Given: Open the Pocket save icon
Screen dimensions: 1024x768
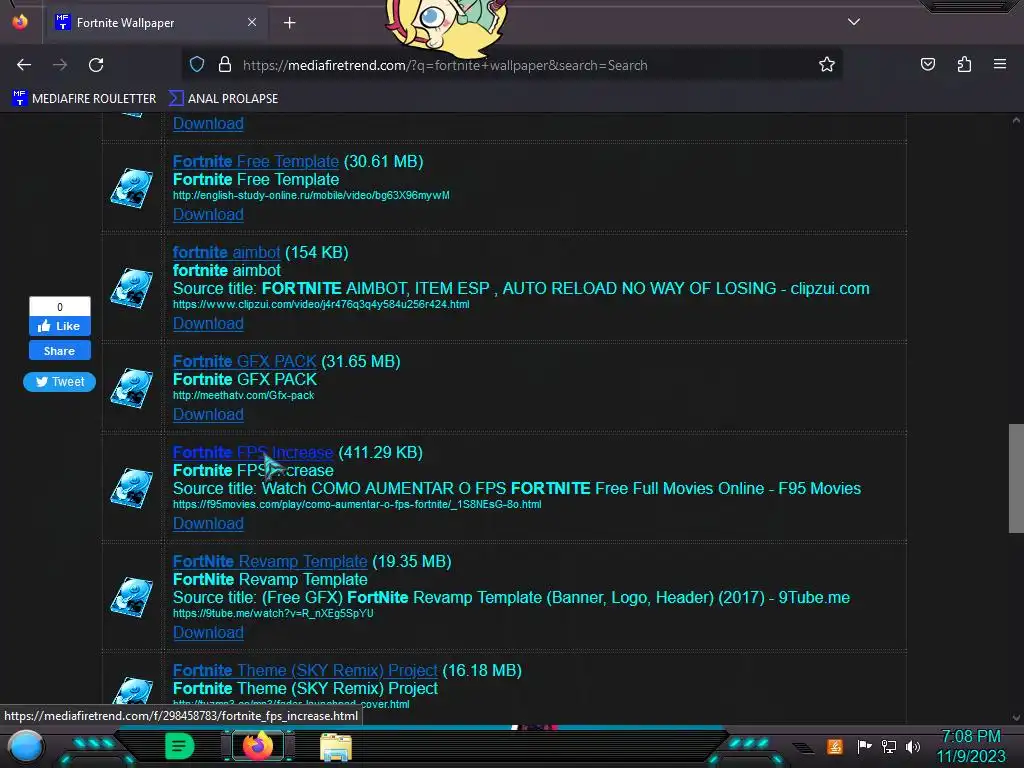Looking at the screenshot, I should (x=928, y=64).
